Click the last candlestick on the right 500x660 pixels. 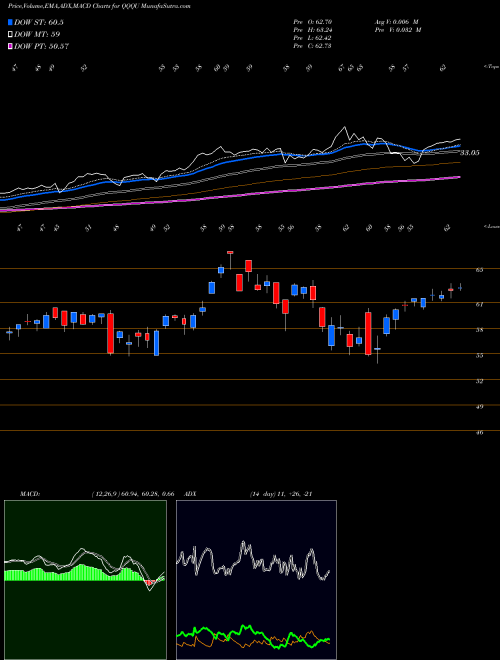pos(460,287)
